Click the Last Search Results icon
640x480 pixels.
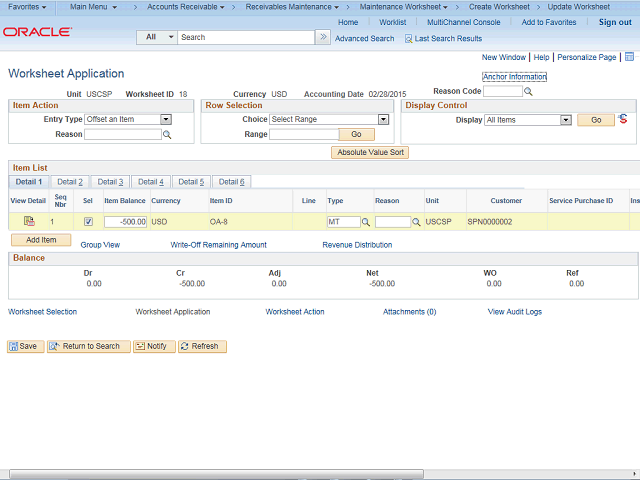[x=408, y=38]
